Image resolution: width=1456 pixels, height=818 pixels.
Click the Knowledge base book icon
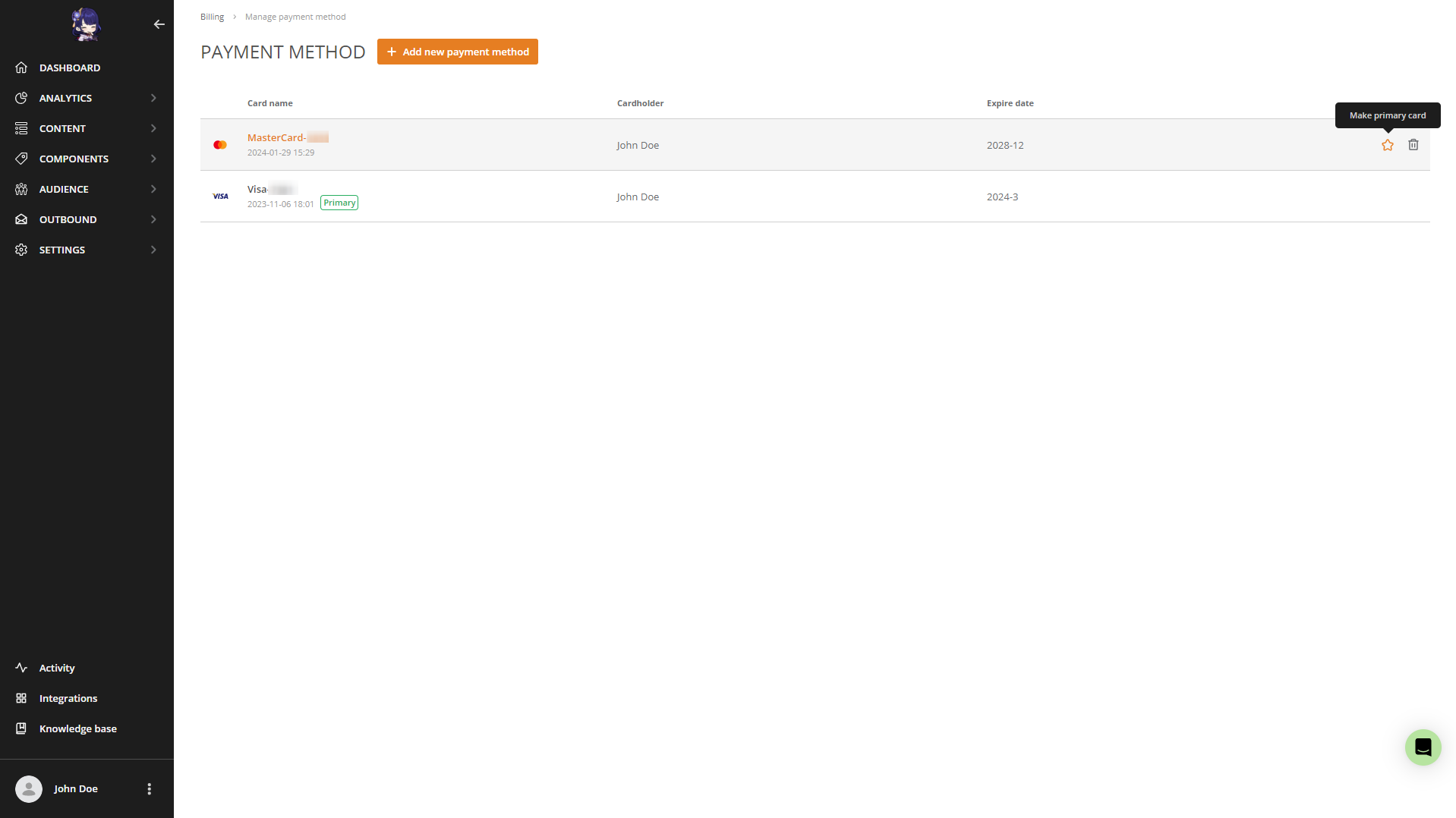[x=21, y=728]
